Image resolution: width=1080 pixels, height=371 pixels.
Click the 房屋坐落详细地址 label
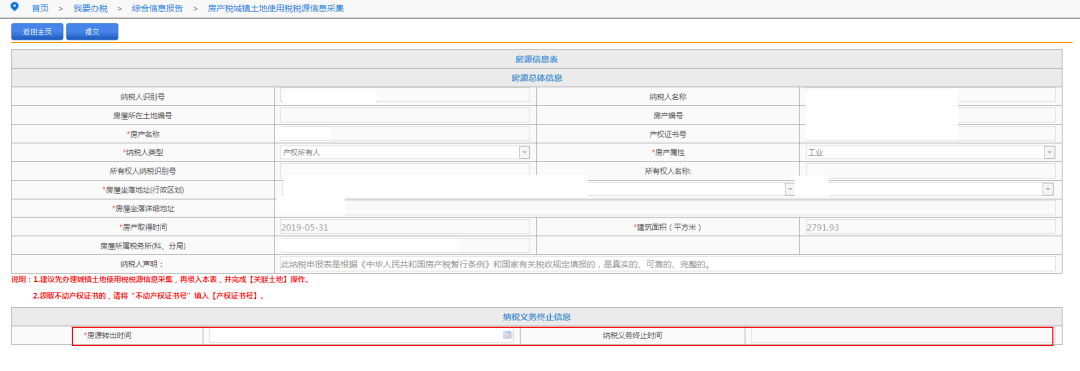(x=143, y=208)
